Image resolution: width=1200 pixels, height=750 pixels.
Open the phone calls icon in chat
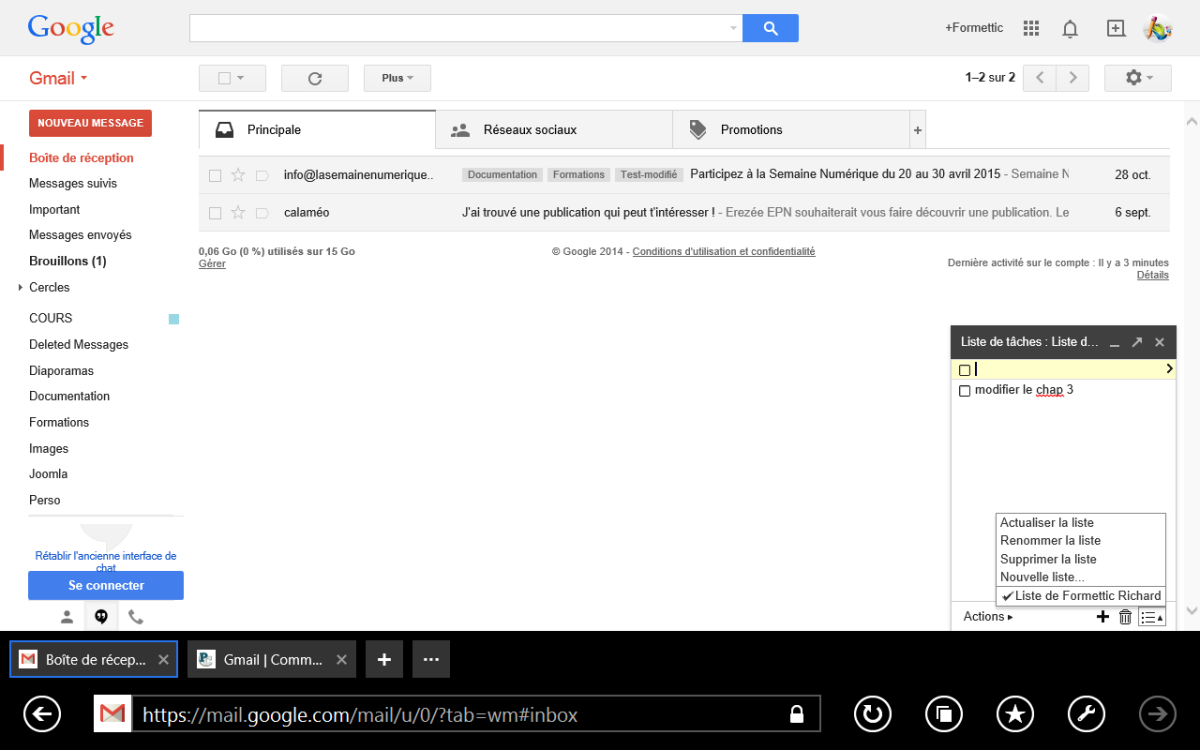135,617
